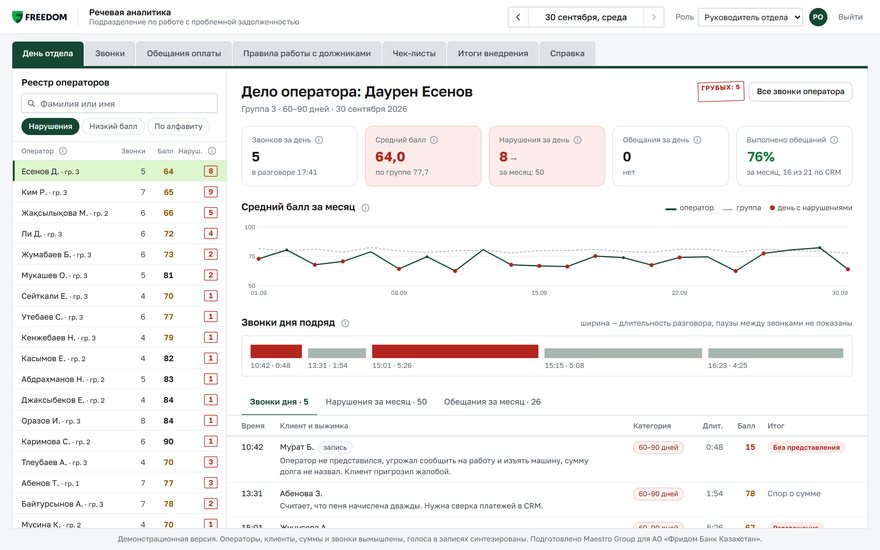Go to previous day arrow
This screenshot has width=880, height=550.
(x=518, y=17)
